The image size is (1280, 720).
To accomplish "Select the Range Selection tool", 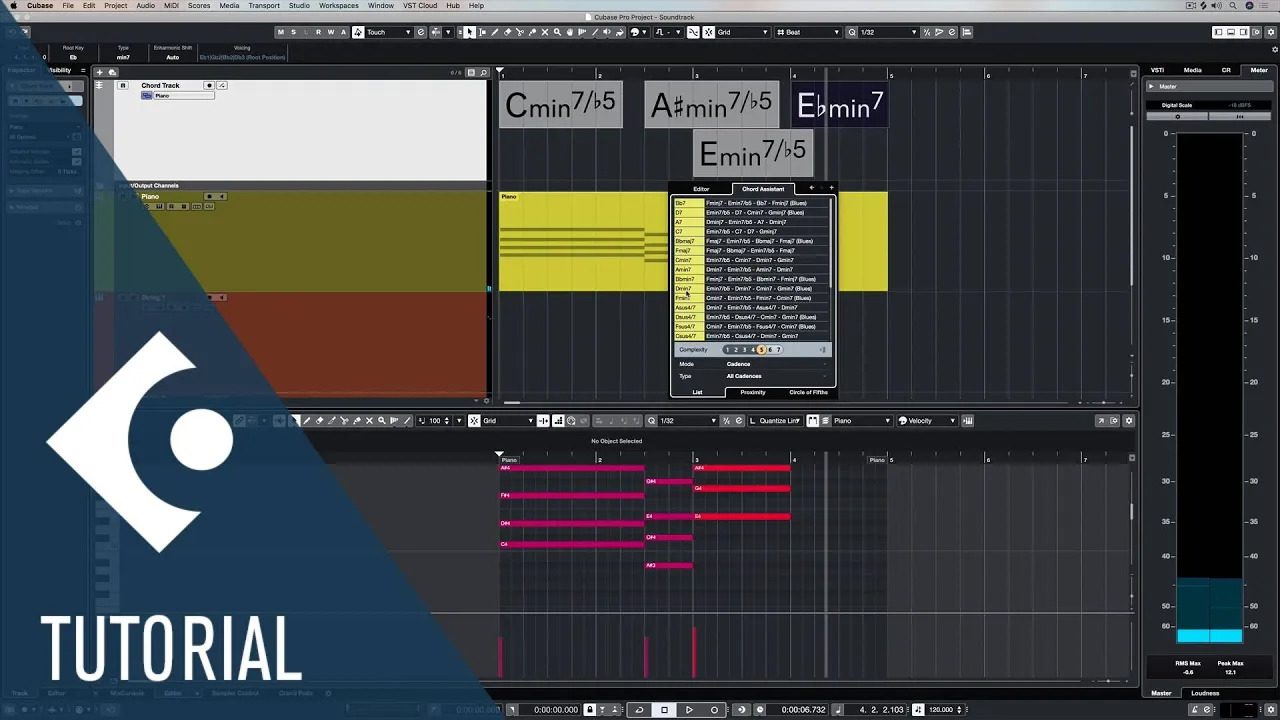I will [482, 32].
